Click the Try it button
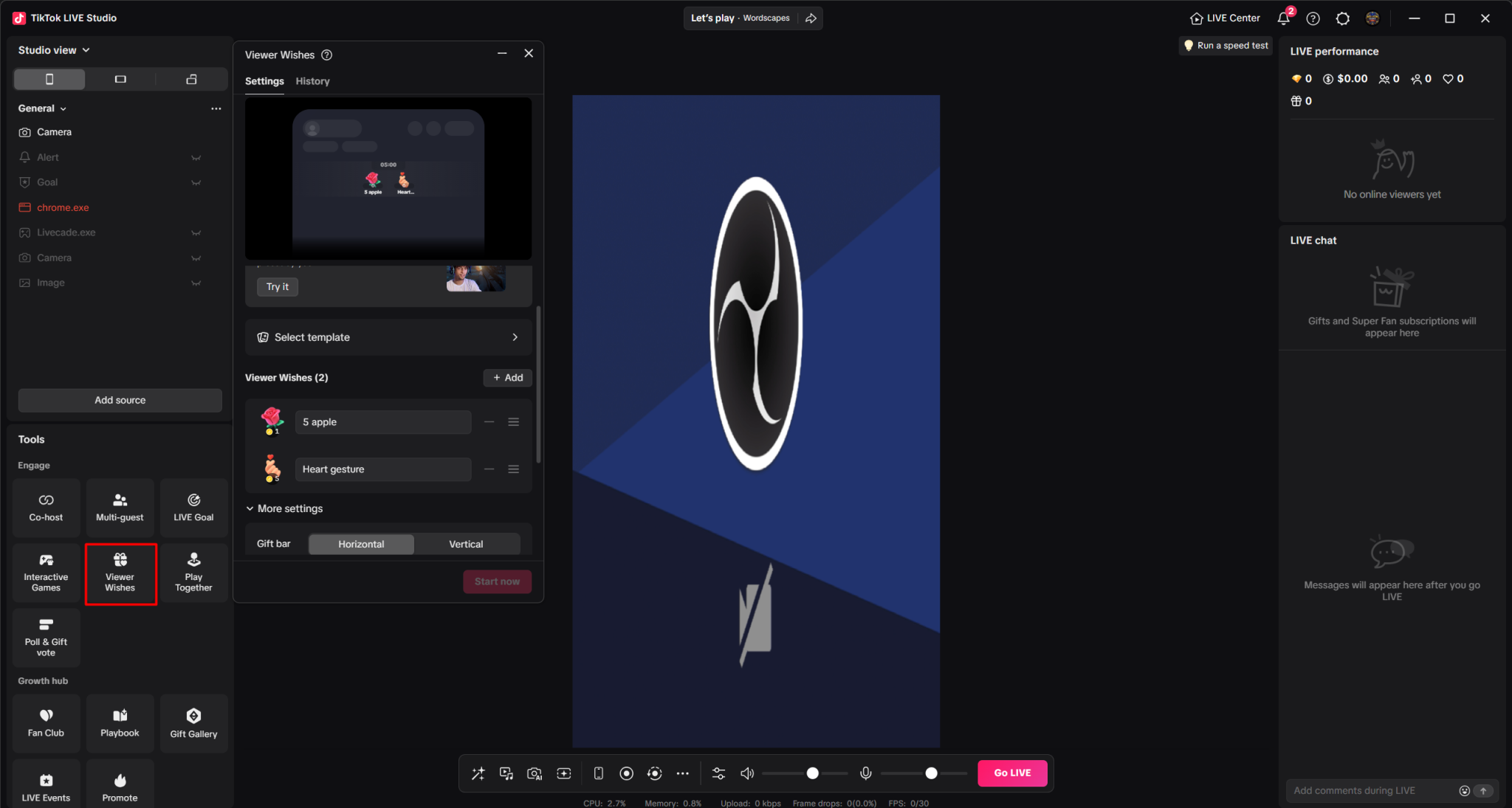The height and width of the screenshot is (808, 1512). (x=278, y=286)
